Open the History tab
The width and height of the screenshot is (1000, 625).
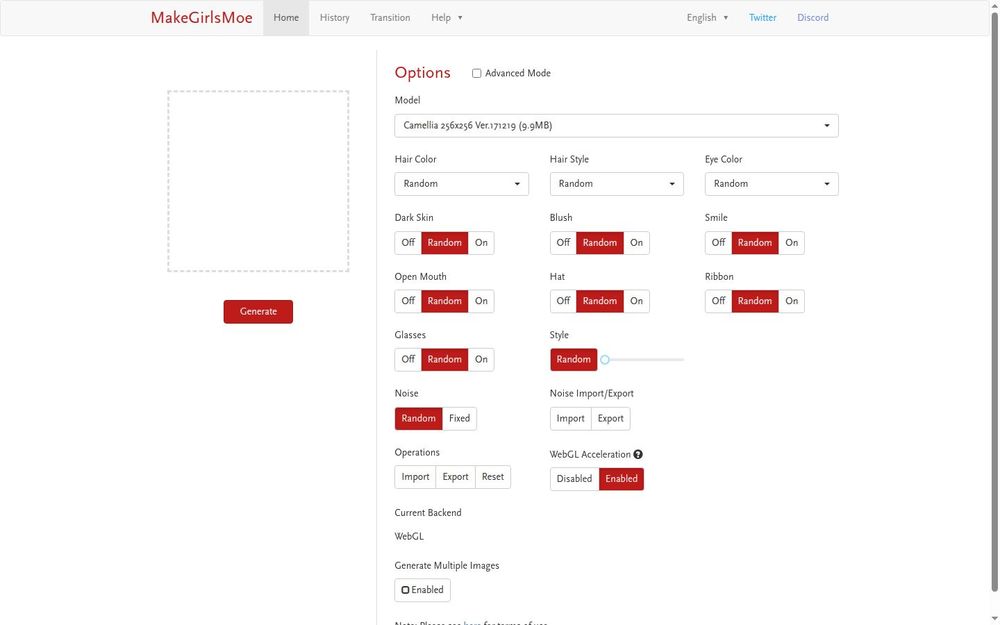click(x=334, y=18)
